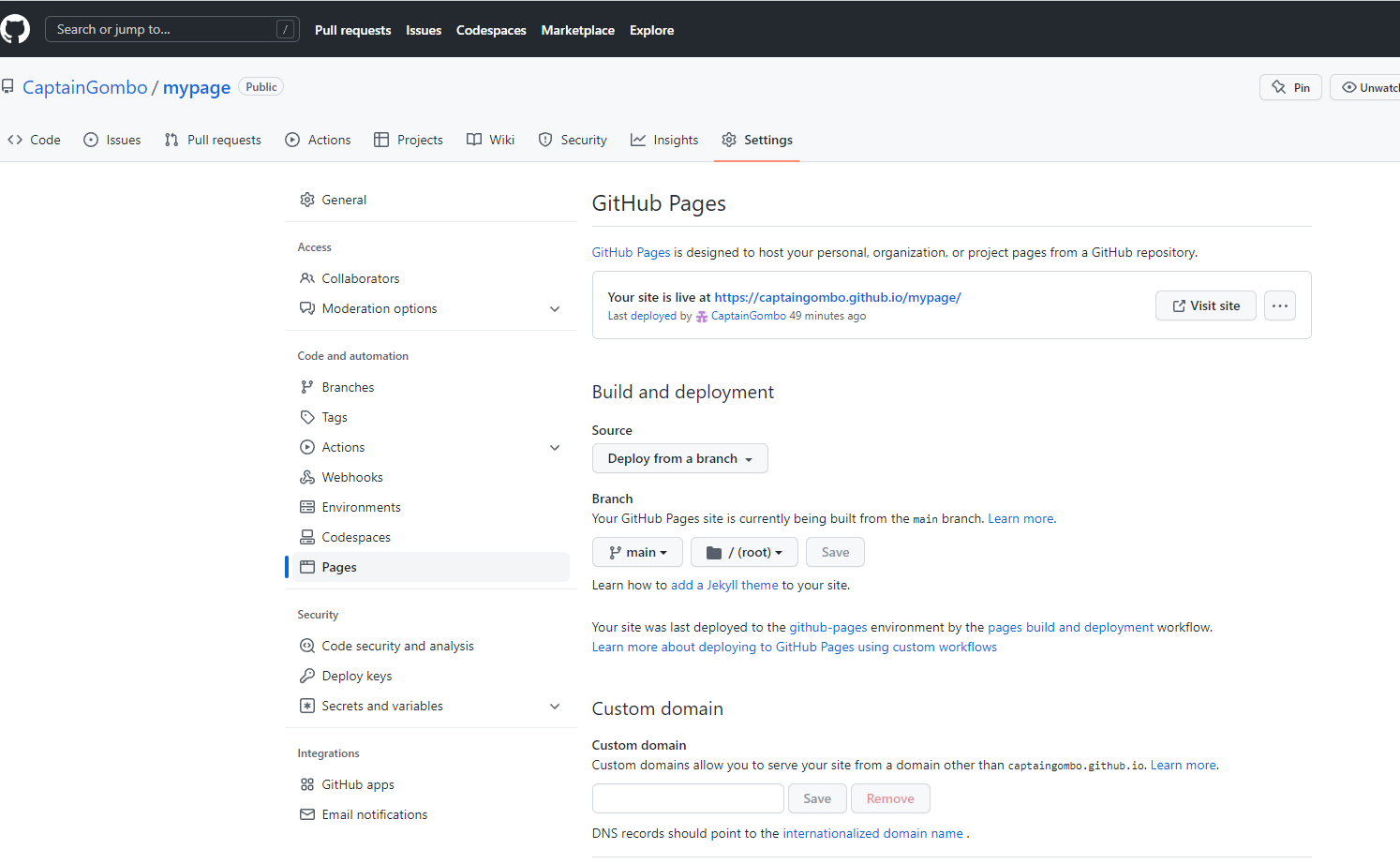1400x864 pixels.
Task: Open the Deploy from a branch dropdown
Action: (x=680, y=458)
